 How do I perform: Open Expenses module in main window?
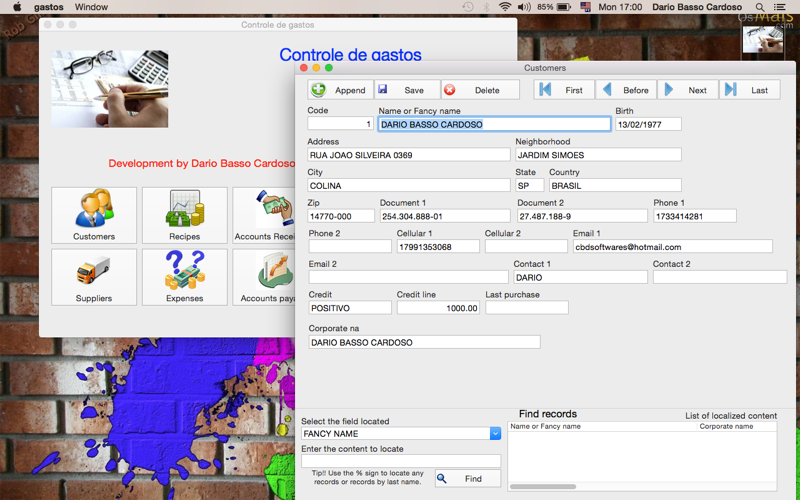(x=185, y=277)
